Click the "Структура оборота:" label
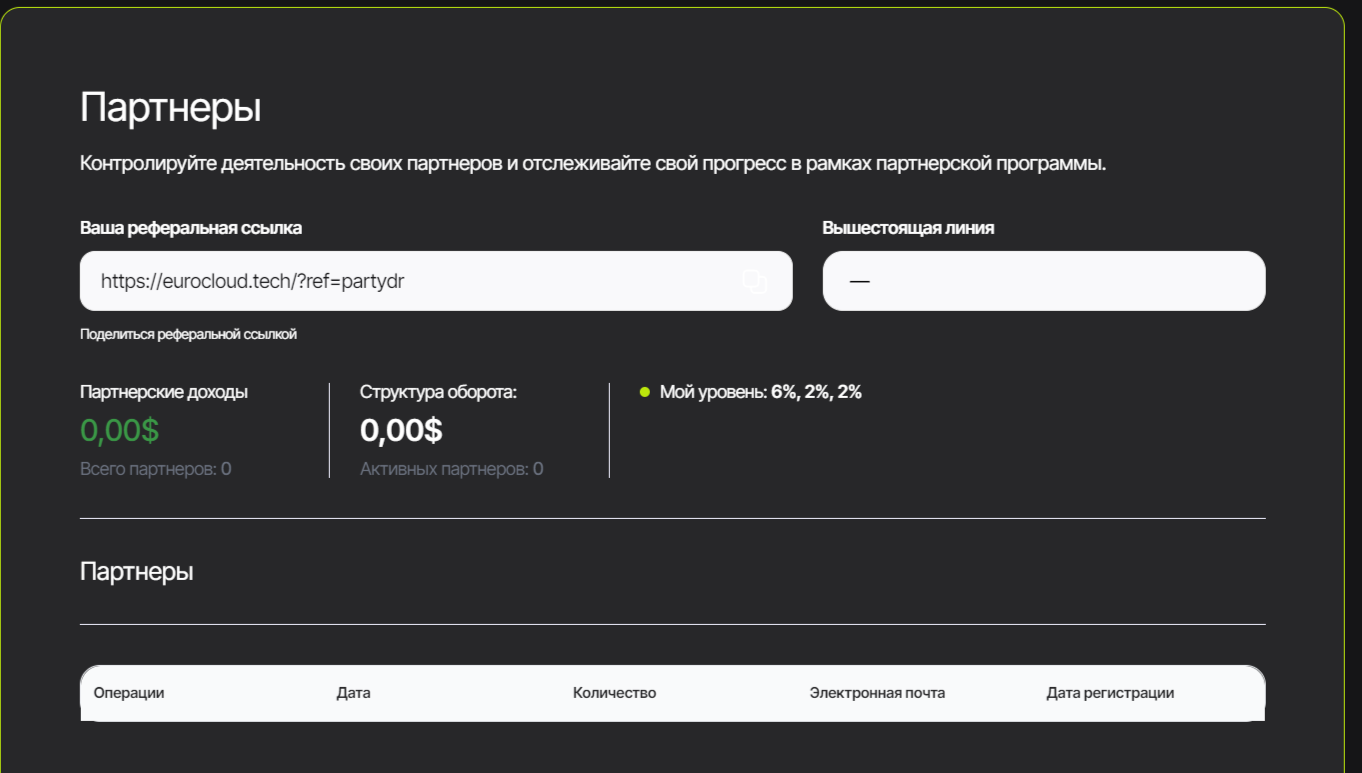Screen dimensions: 1362x773 (x=438, y=392)
